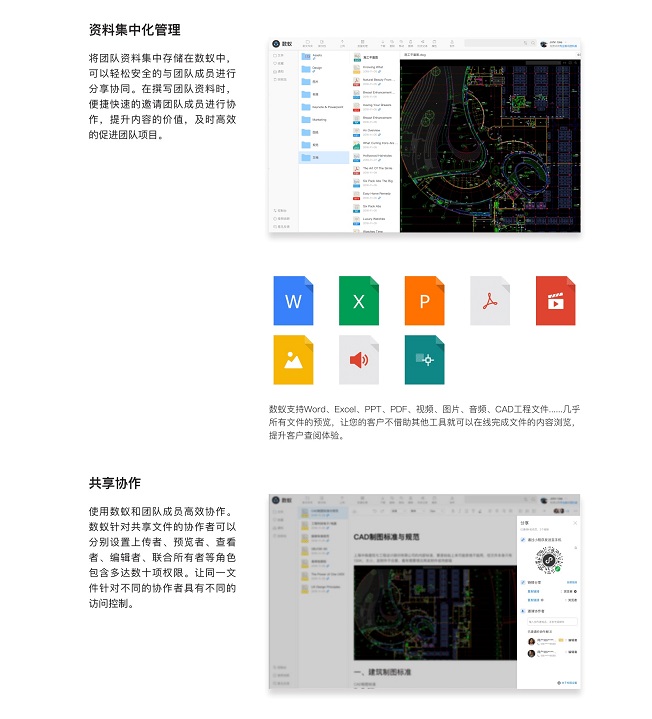Click the CAD floor plan preview image
This screenshot has width=652, height=719.
[488, 140]
